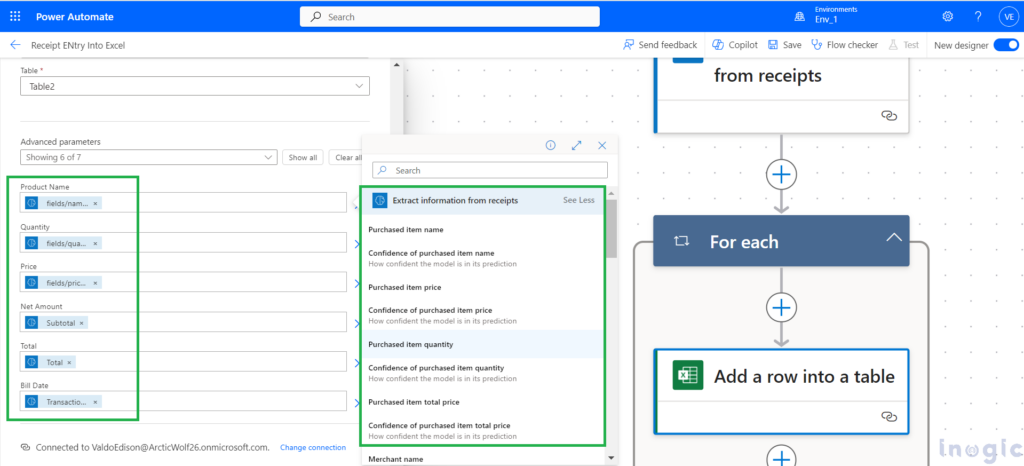Click Clear all button
The width and height of the screenshot is (1024, 466).
[348, 157]
